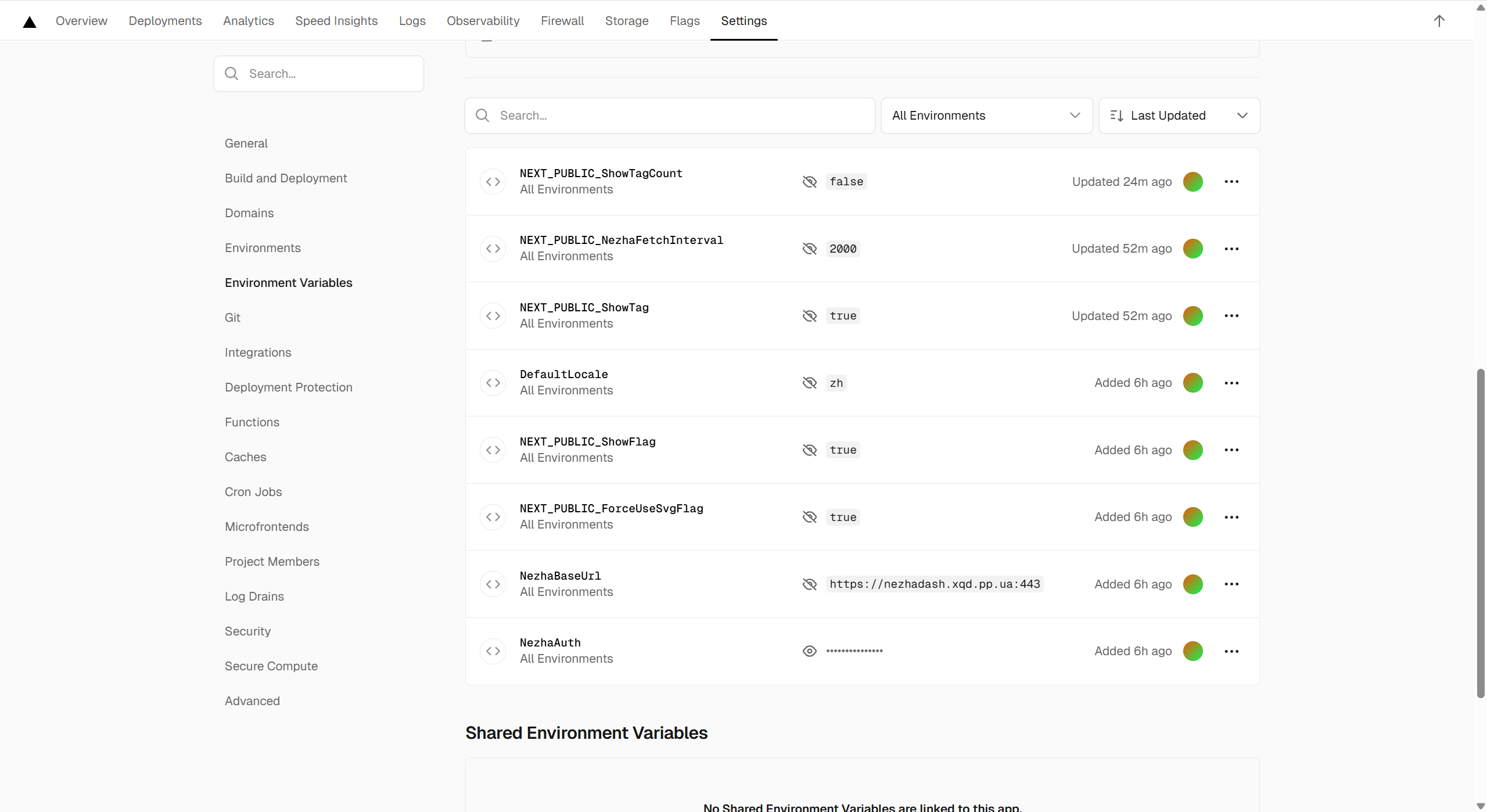
Task: Click the scroll-to-top arrow icon
Action: coord(1439,21)
